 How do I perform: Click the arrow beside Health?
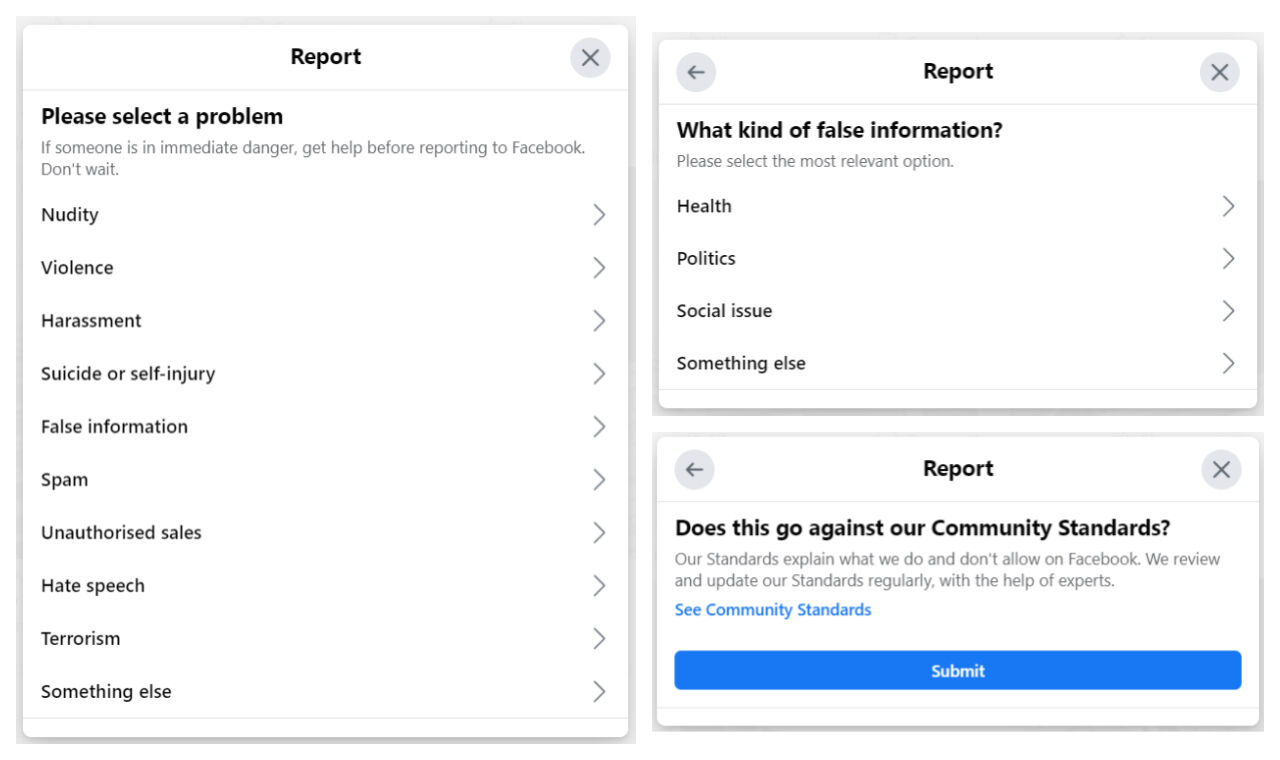coord(1228,206)
